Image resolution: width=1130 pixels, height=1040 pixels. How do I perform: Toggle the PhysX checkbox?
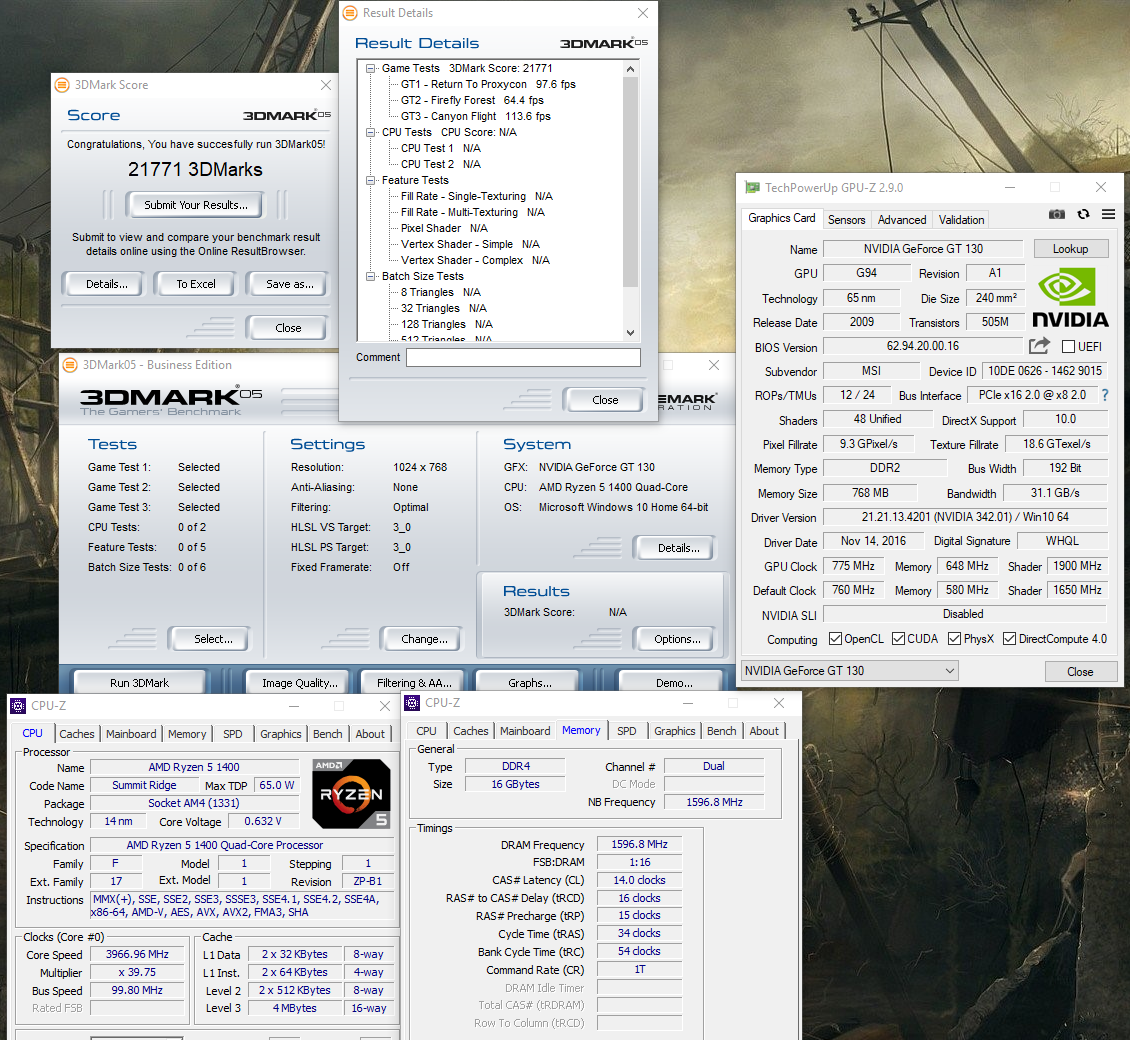954,639
